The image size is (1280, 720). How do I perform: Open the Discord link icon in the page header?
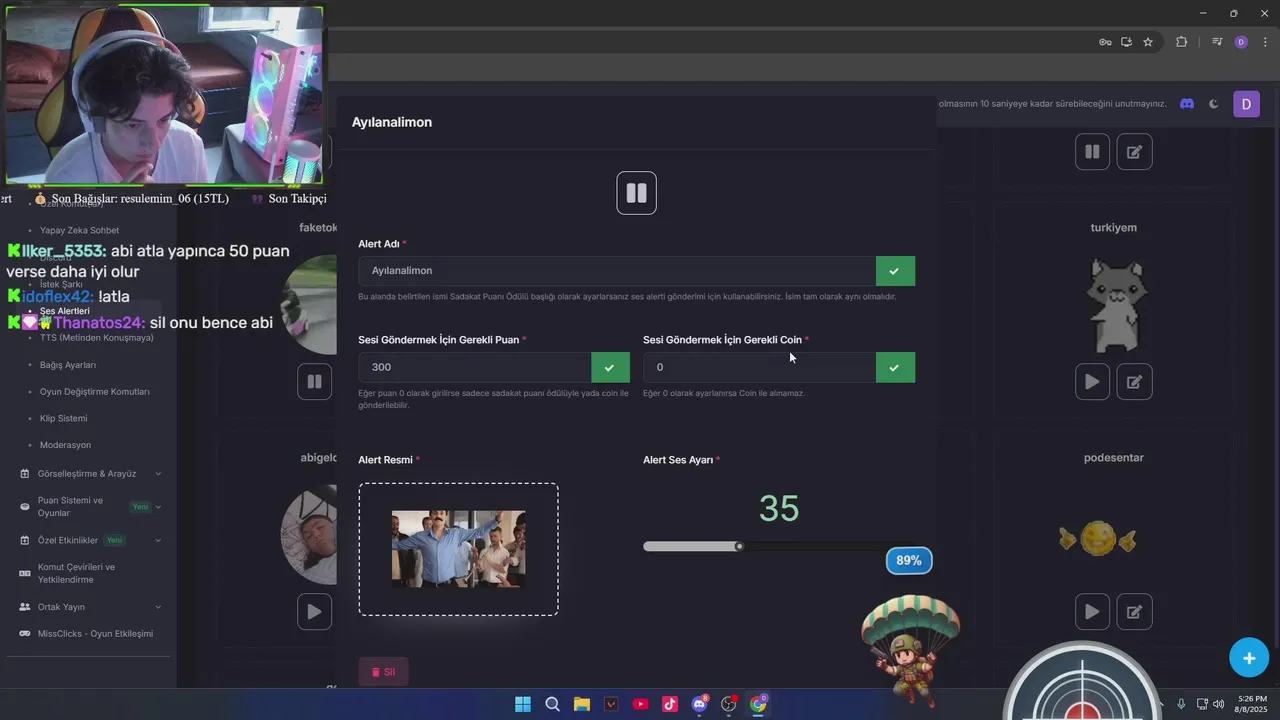[x=1187, y=104]
